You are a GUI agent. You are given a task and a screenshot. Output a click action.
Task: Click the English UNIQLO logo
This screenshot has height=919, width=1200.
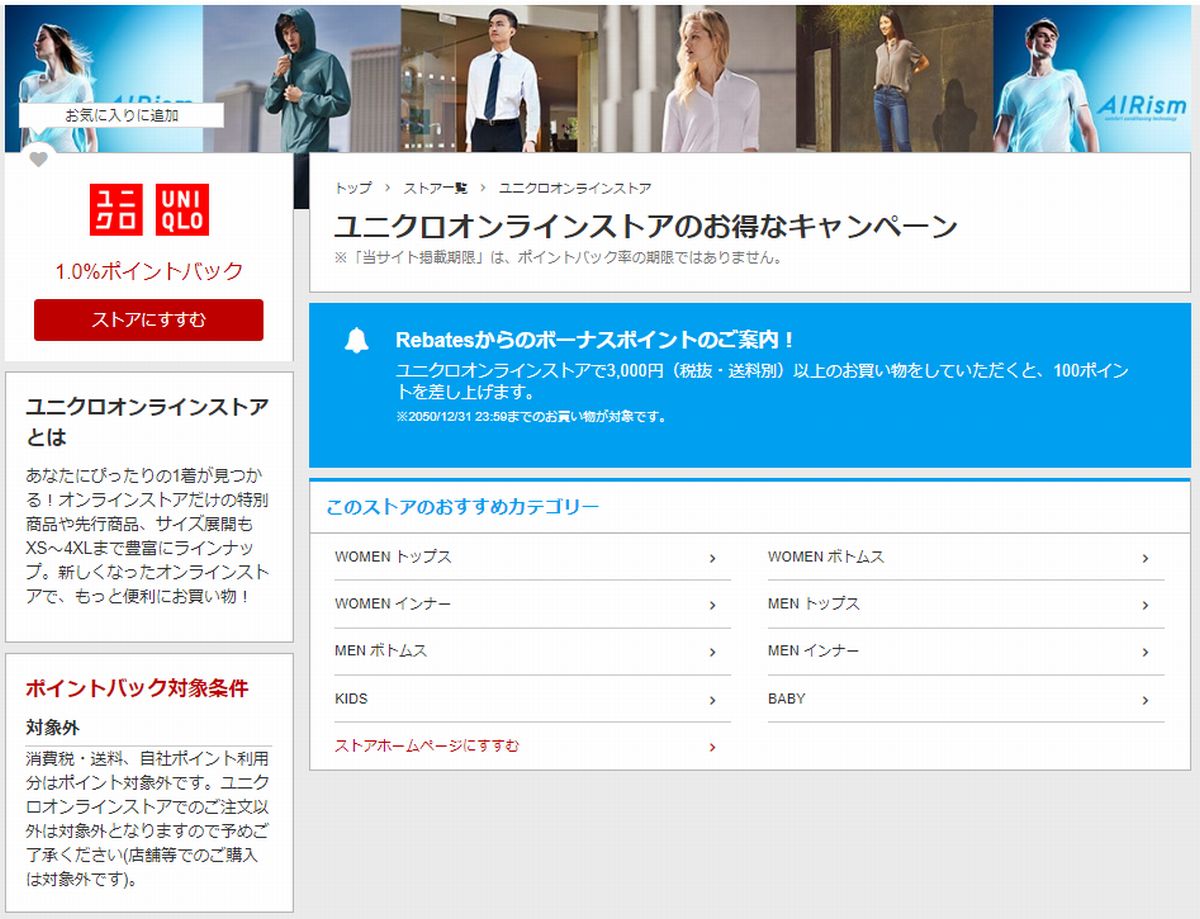click(x=182, y=210)
